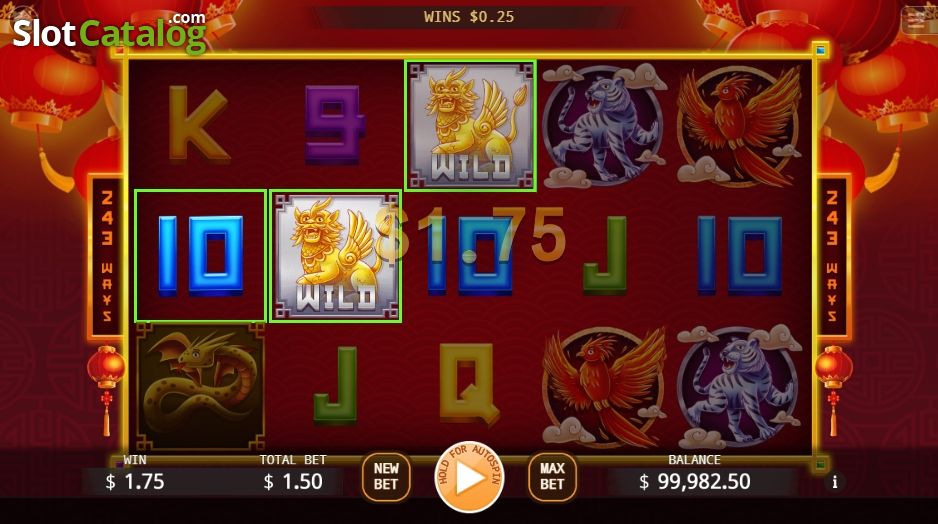Image resolution: width=938 pixels, height=524 pixels.
Task: Click the TOTAL BET amount field
Action: point(293,482)
